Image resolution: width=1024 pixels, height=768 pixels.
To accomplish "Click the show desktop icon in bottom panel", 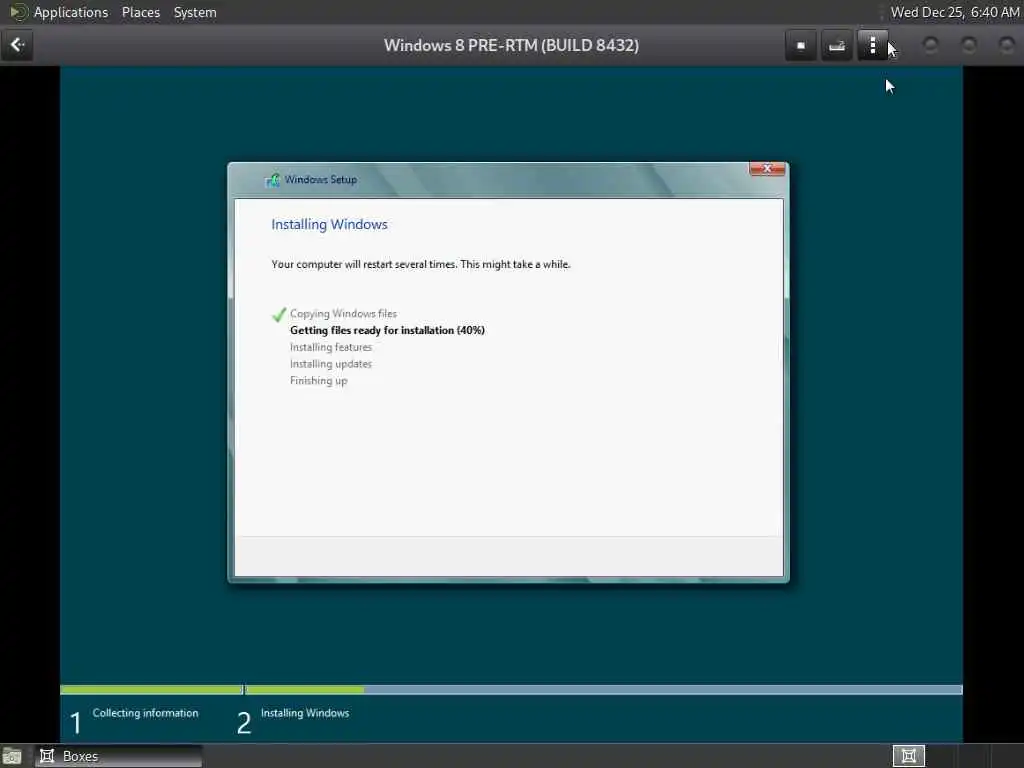I will [x=12, y=756].
